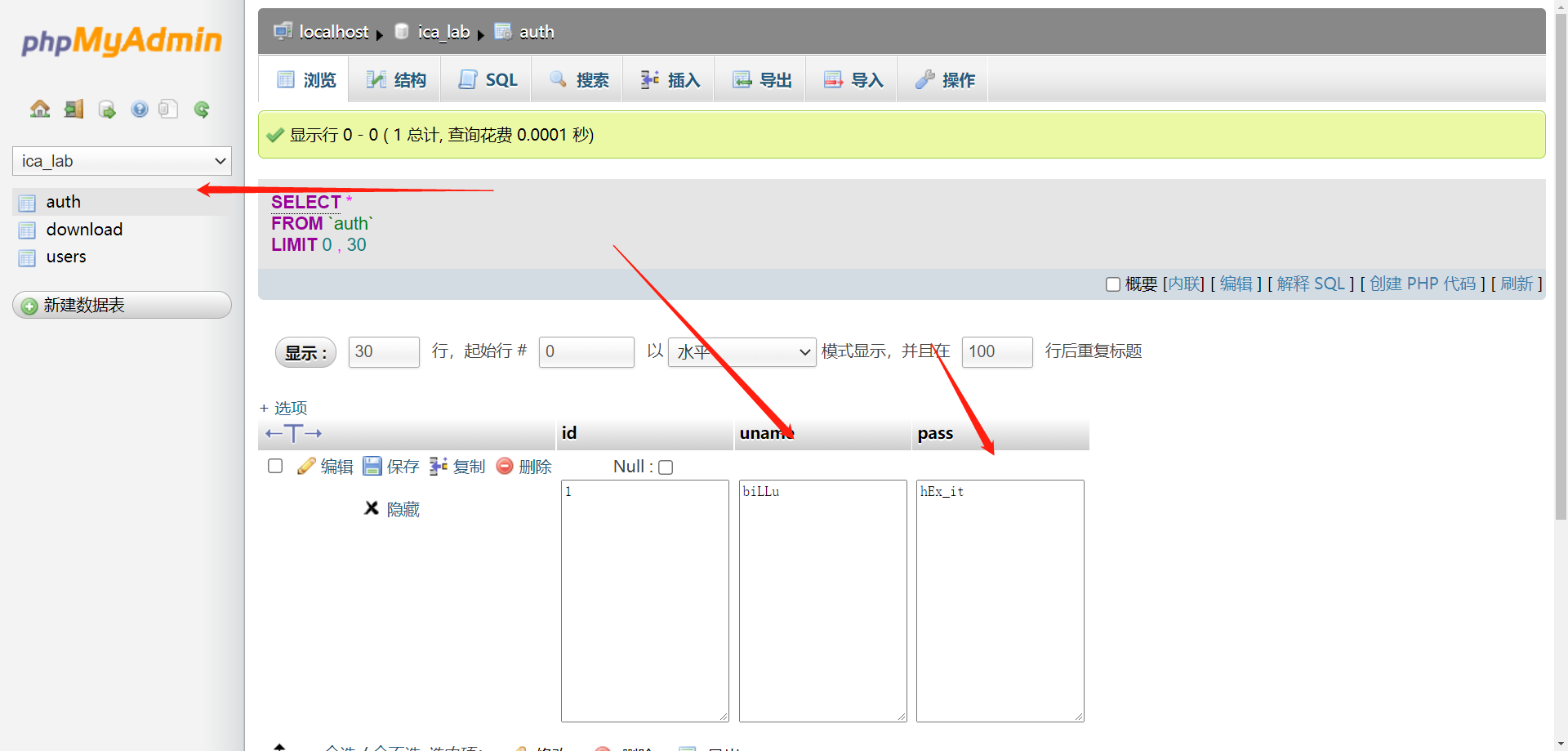Click the ica_lab breadcrumb link

point(443,32)
